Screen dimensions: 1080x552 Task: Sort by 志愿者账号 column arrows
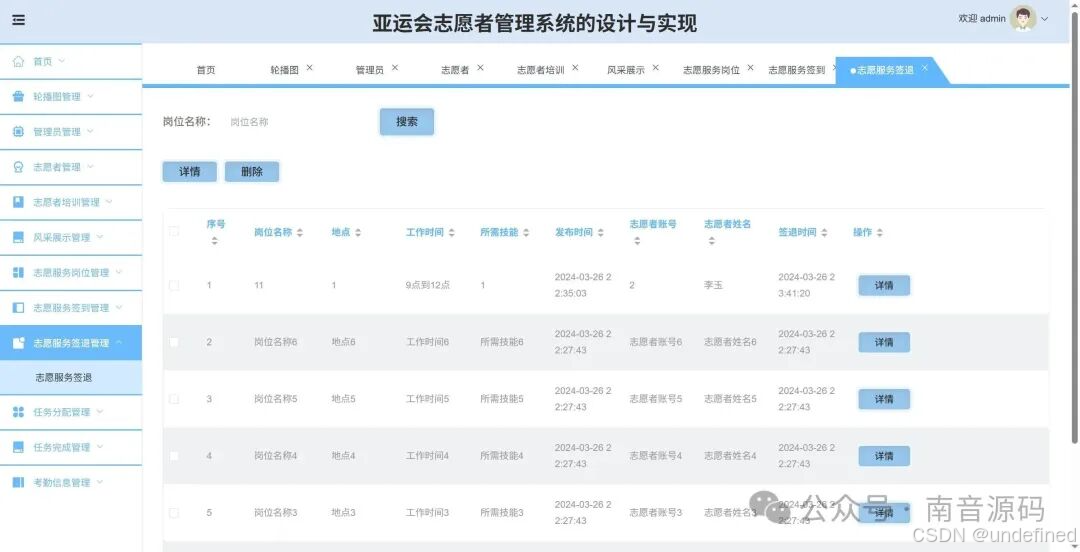click(637, 241)
